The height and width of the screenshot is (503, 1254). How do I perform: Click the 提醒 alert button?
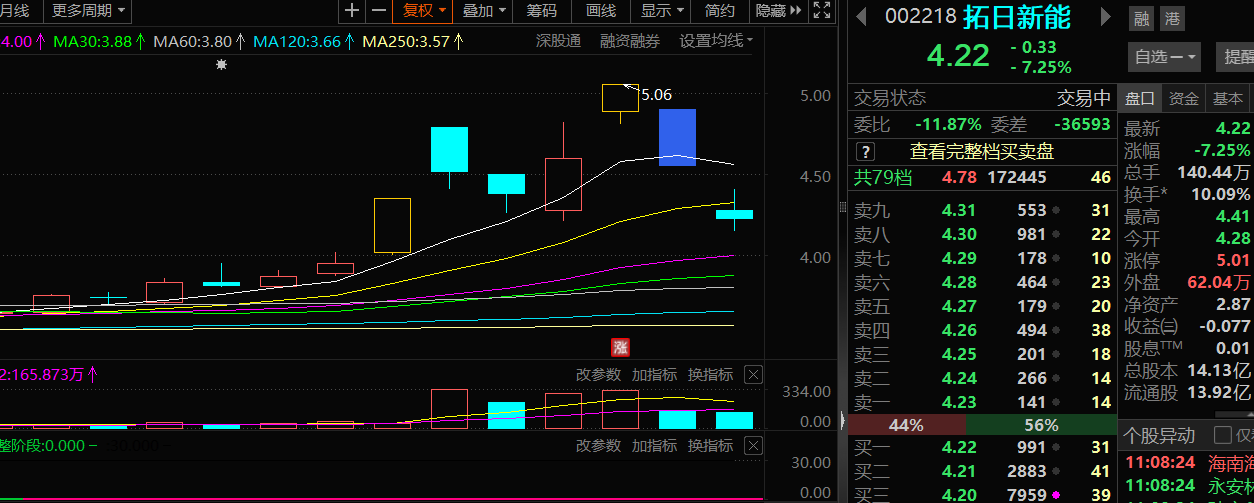[1235, 57]
